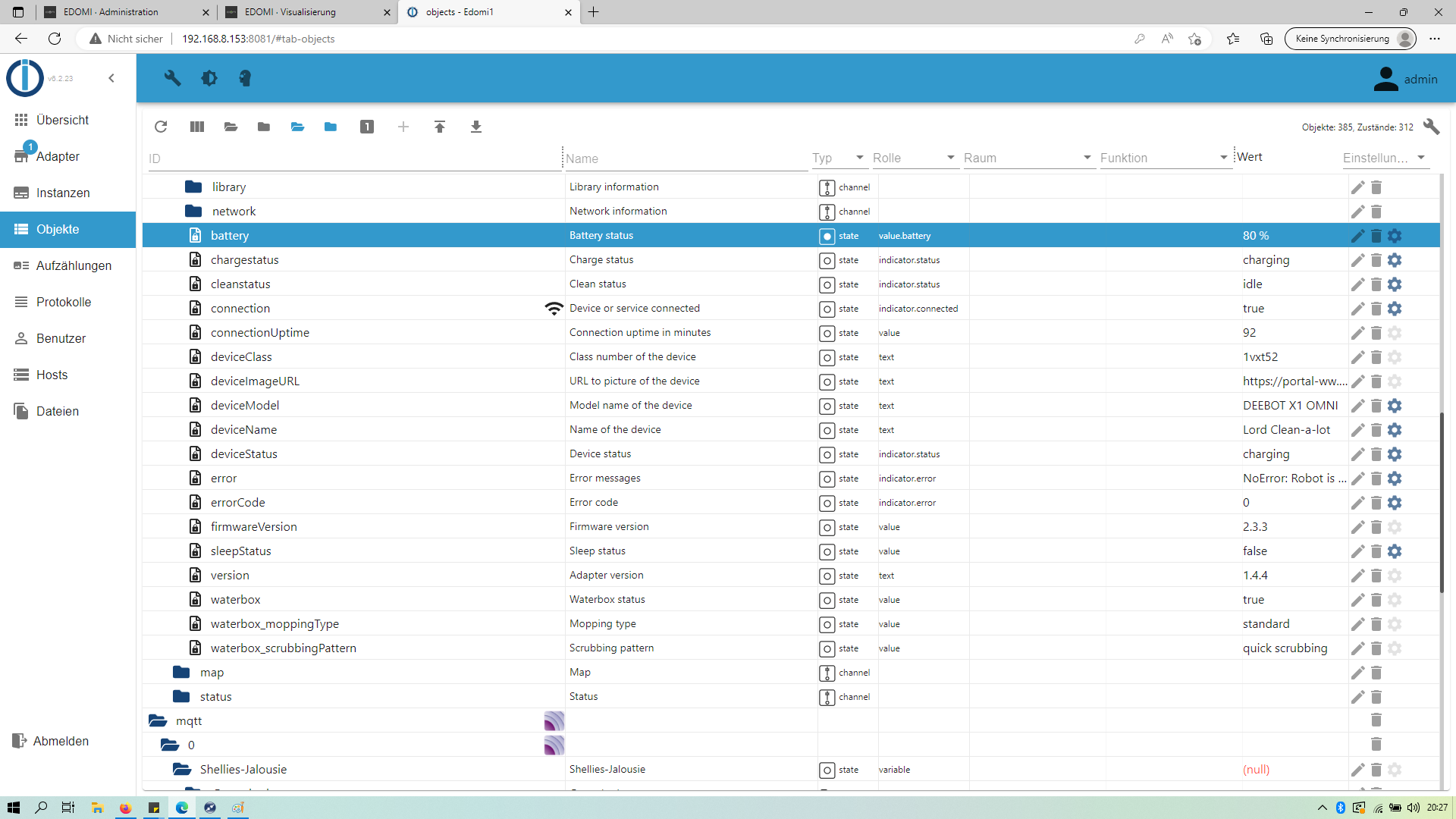Image resolution: width=1456 pixels, height=819 pixels.
Task: Open the Instanzen menu in the sidebar
Action: [63, 193]
